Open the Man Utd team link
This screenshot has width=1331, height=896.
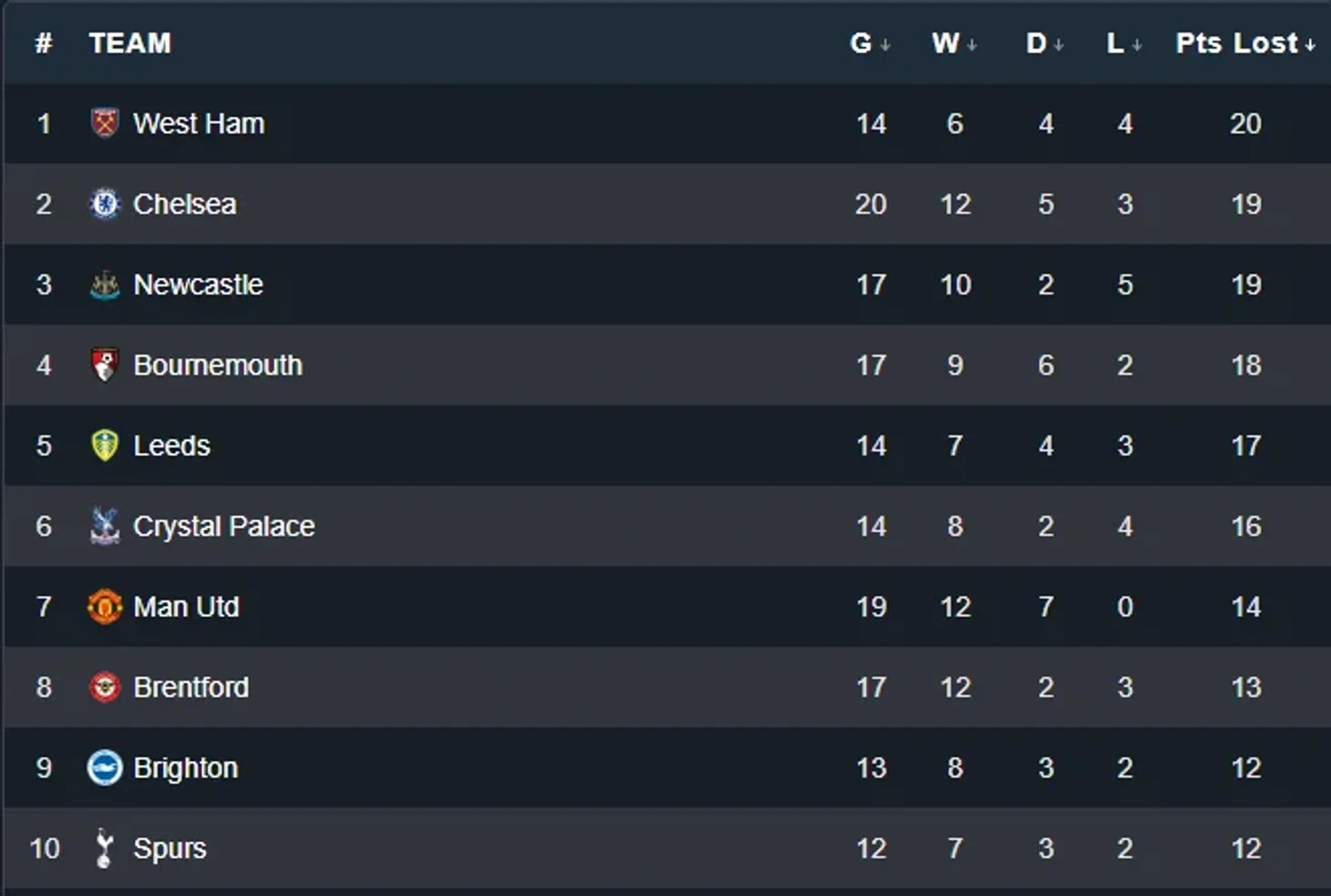pos(186,607)
